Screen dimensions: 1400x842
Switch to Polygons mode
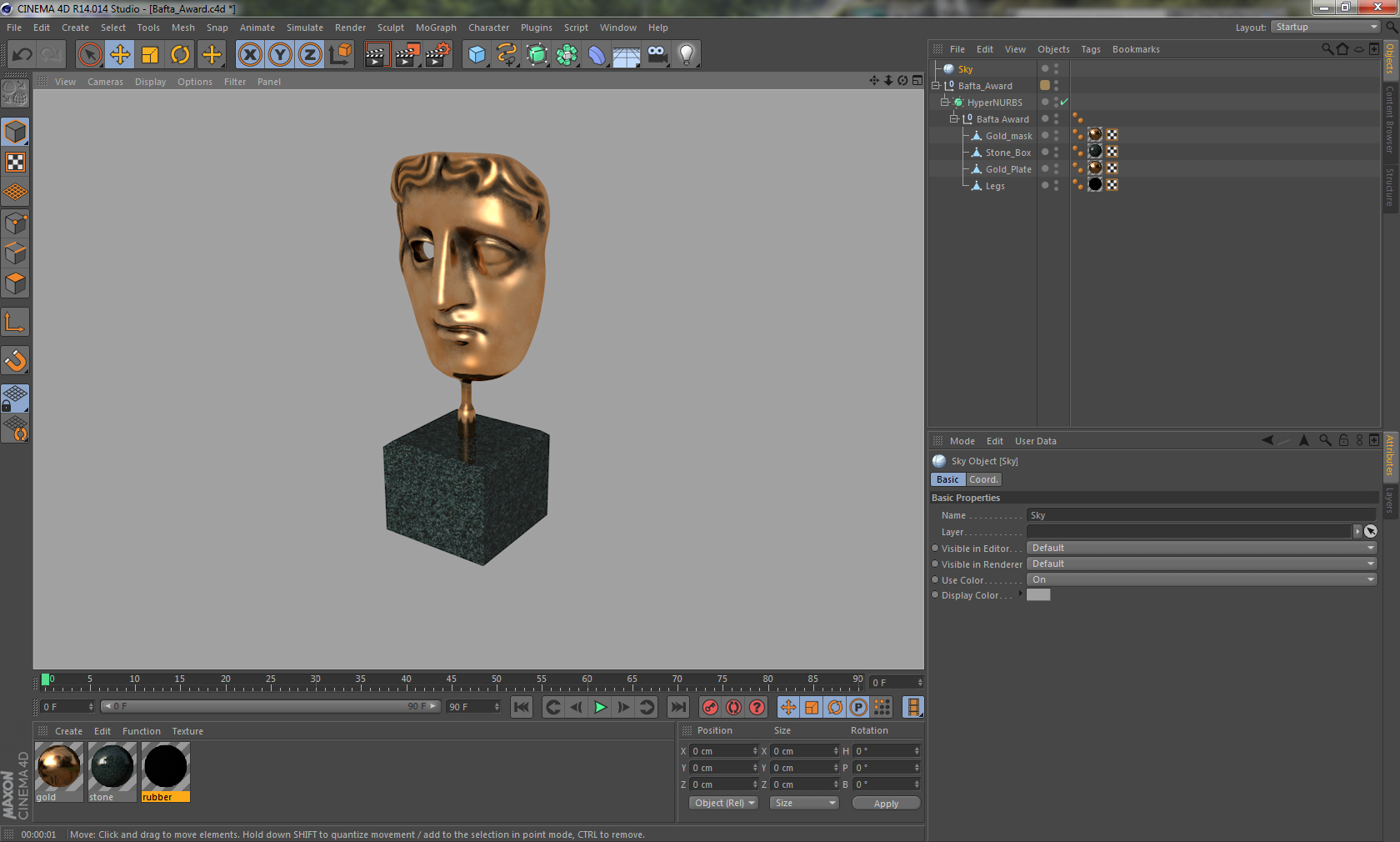pos(16,283)
